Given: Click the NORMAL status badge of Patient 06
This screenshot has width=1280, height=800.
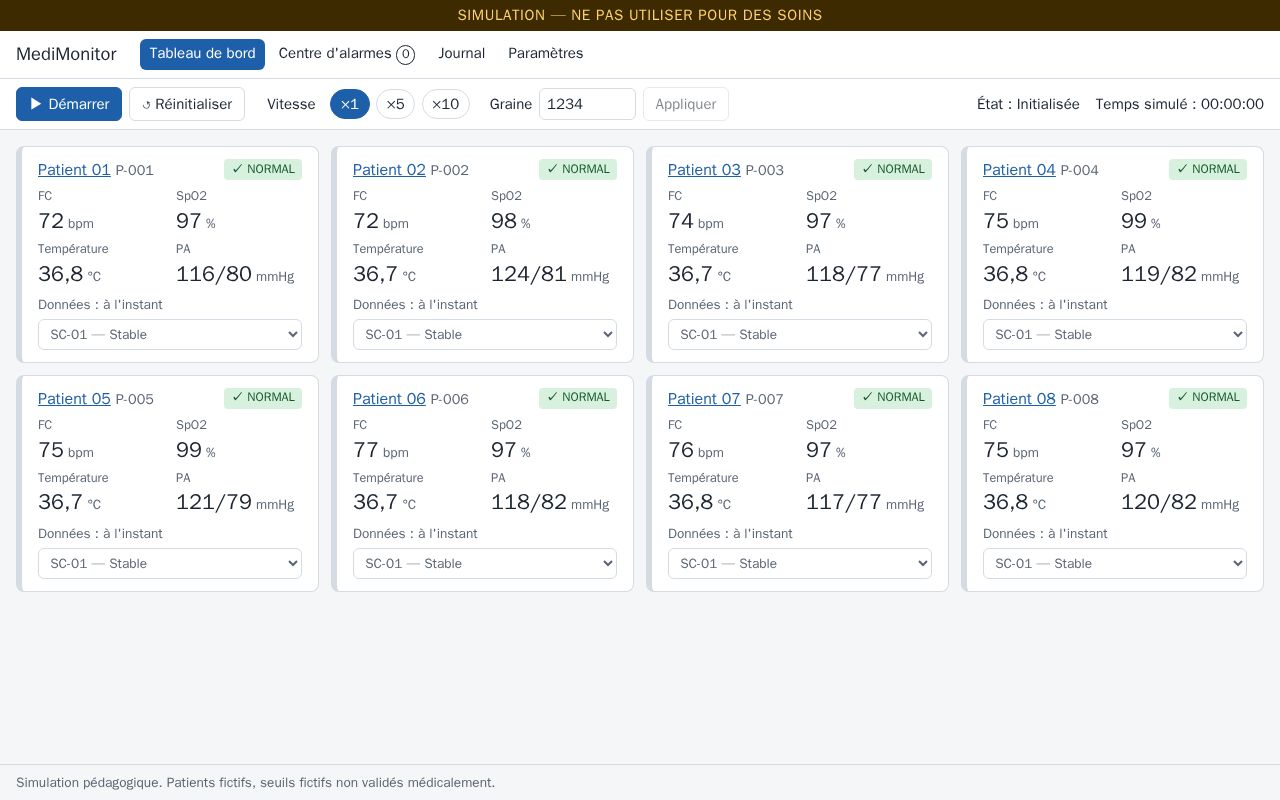Looking at the screenshot, I should [578, 398].
